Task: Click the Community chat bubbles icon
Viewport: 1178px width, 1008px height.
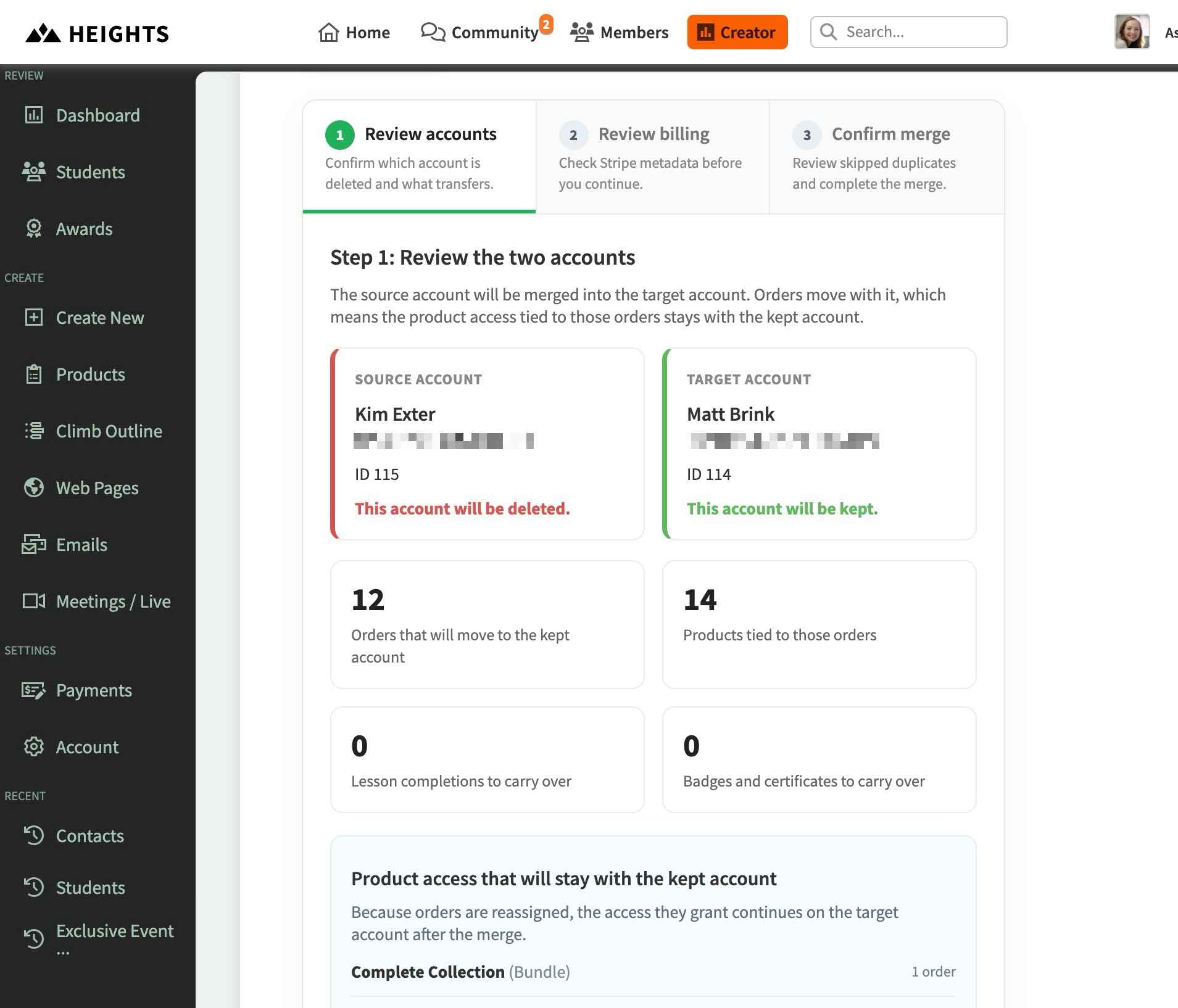Action: pos(433,32)
